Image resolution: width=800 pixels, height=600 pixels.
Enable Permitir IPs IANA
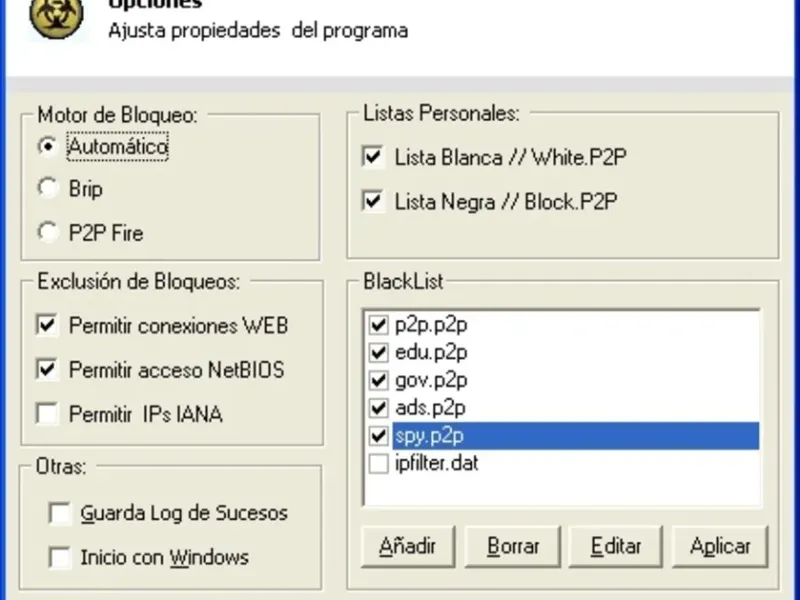[46, 413]
